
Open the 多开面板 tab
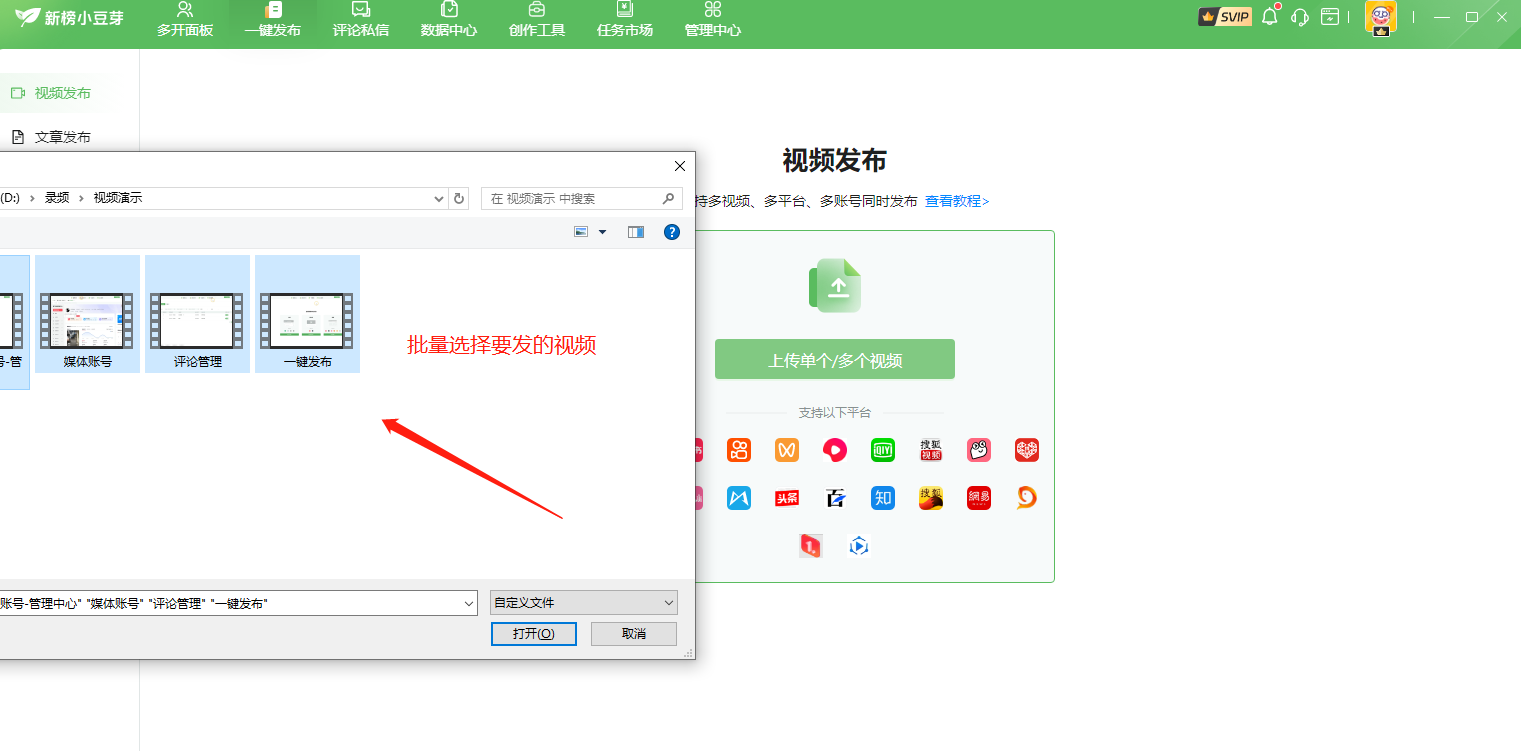click(x=185, y=20)
